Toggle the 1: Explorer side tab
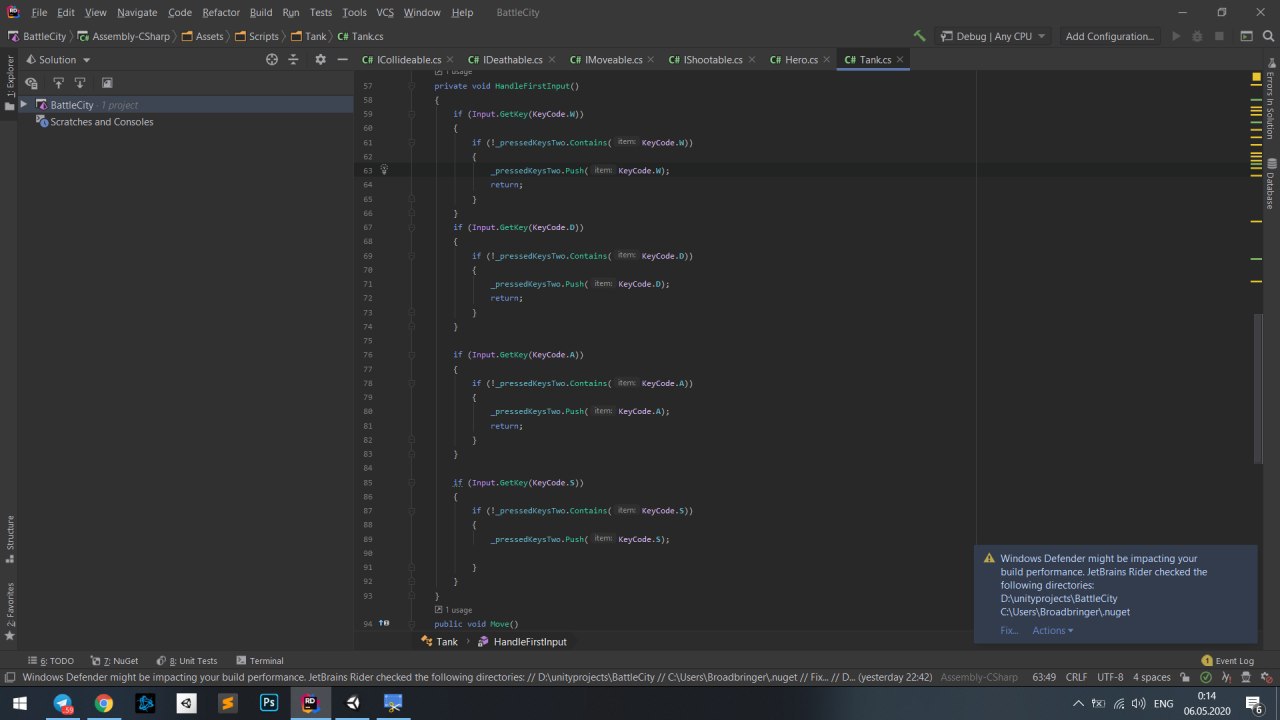 pyautogui.click(x=10, y=82)
